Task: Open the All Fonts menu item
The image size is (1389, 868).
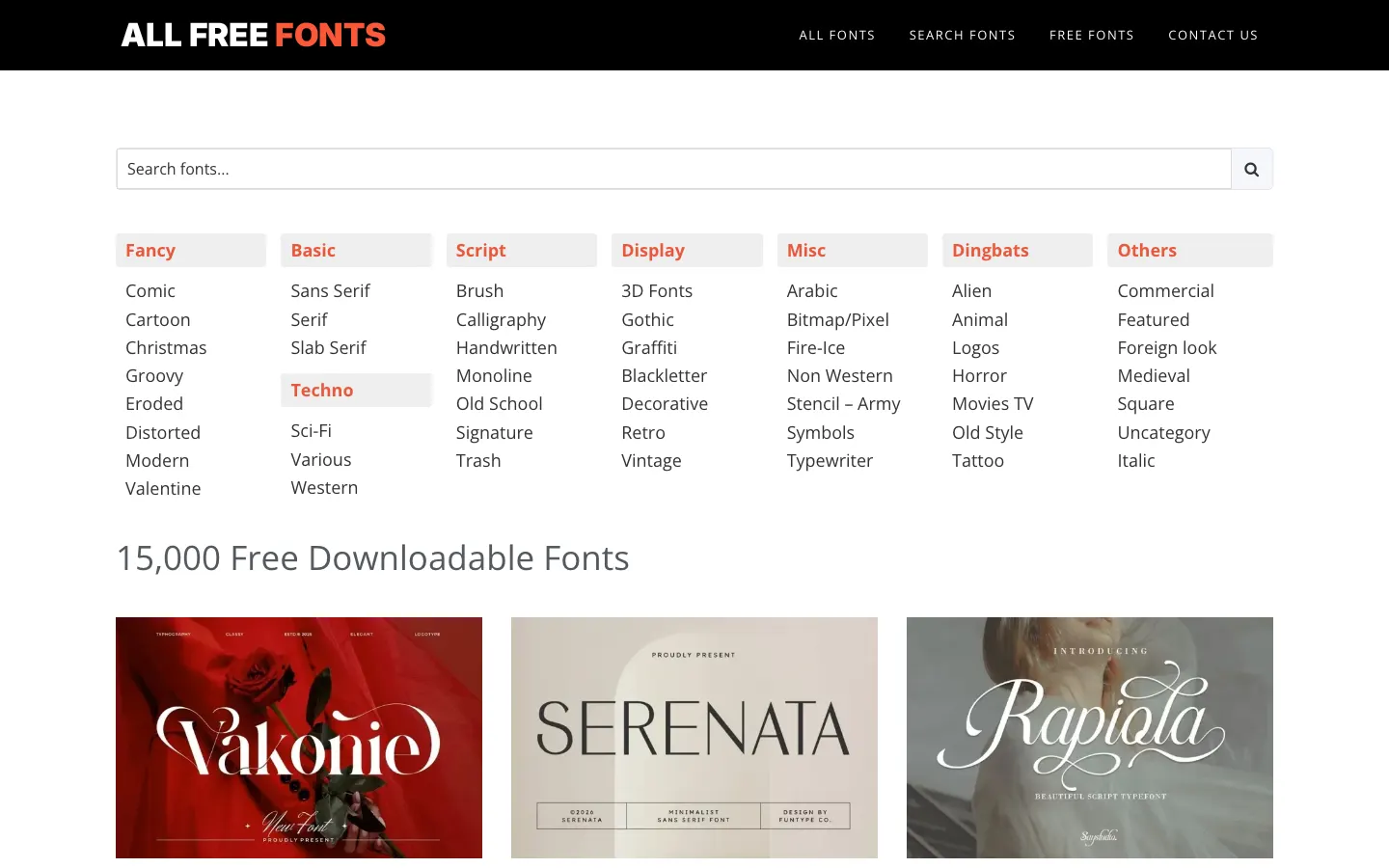Action: [836, 35]
